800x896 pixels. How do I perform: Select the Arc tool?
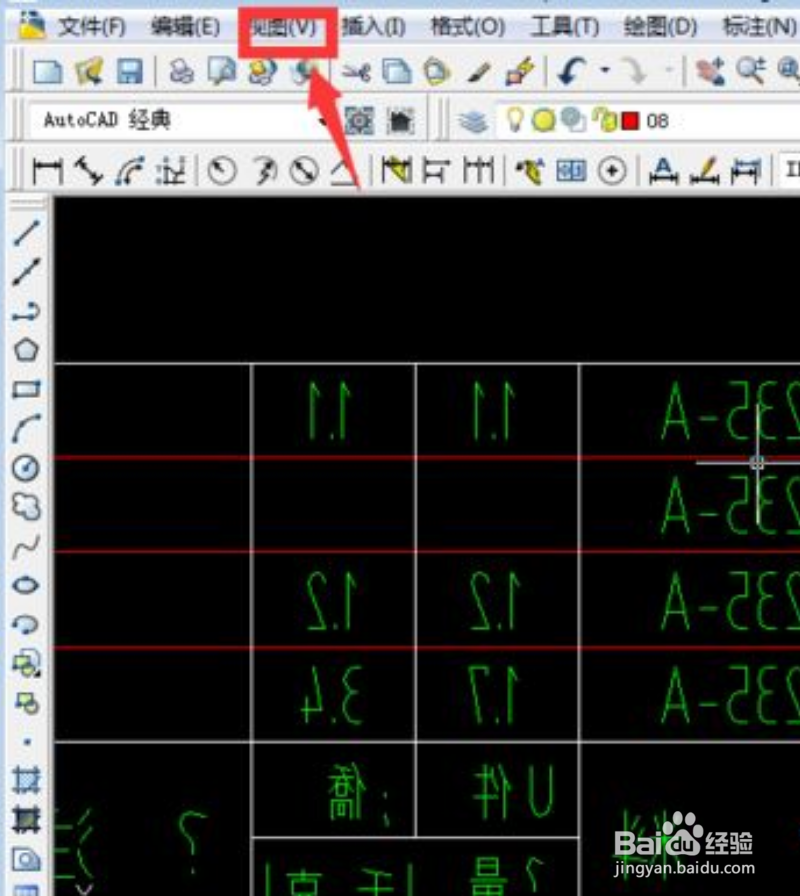pyautogui.click(x=26, y=429)
